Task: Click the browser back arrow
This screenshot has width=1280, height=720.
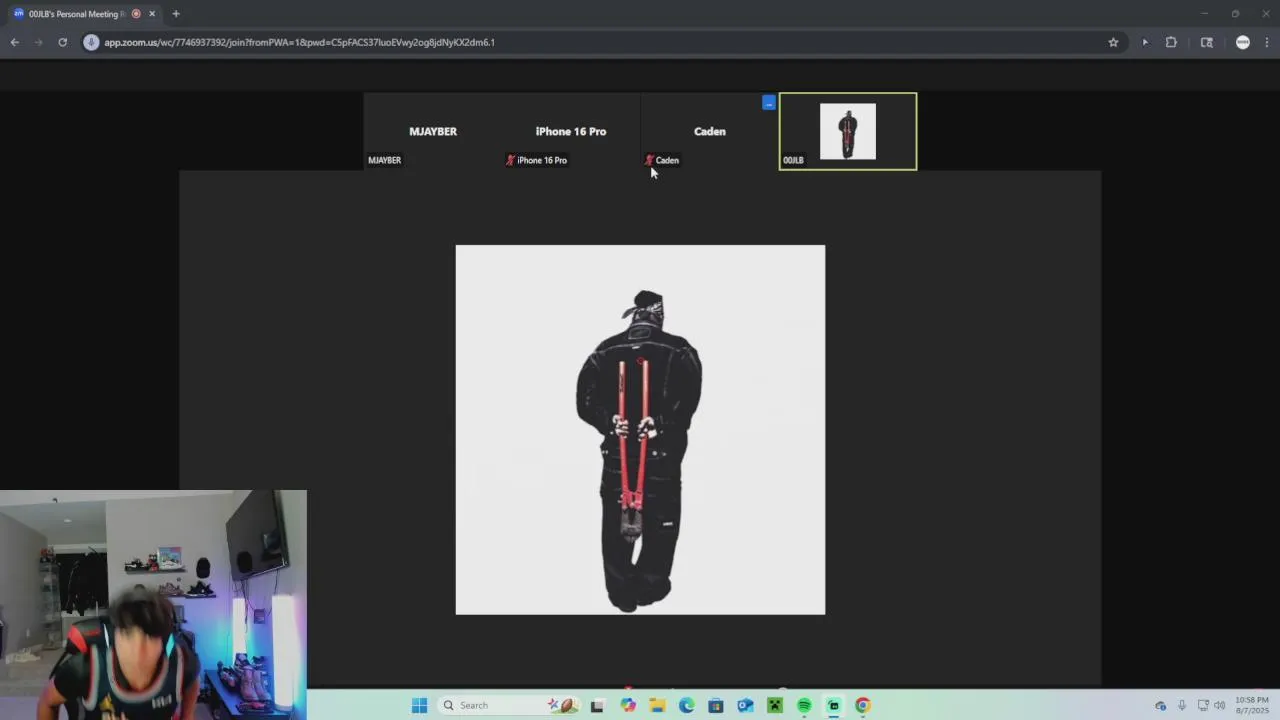Action: pos(14,42)
